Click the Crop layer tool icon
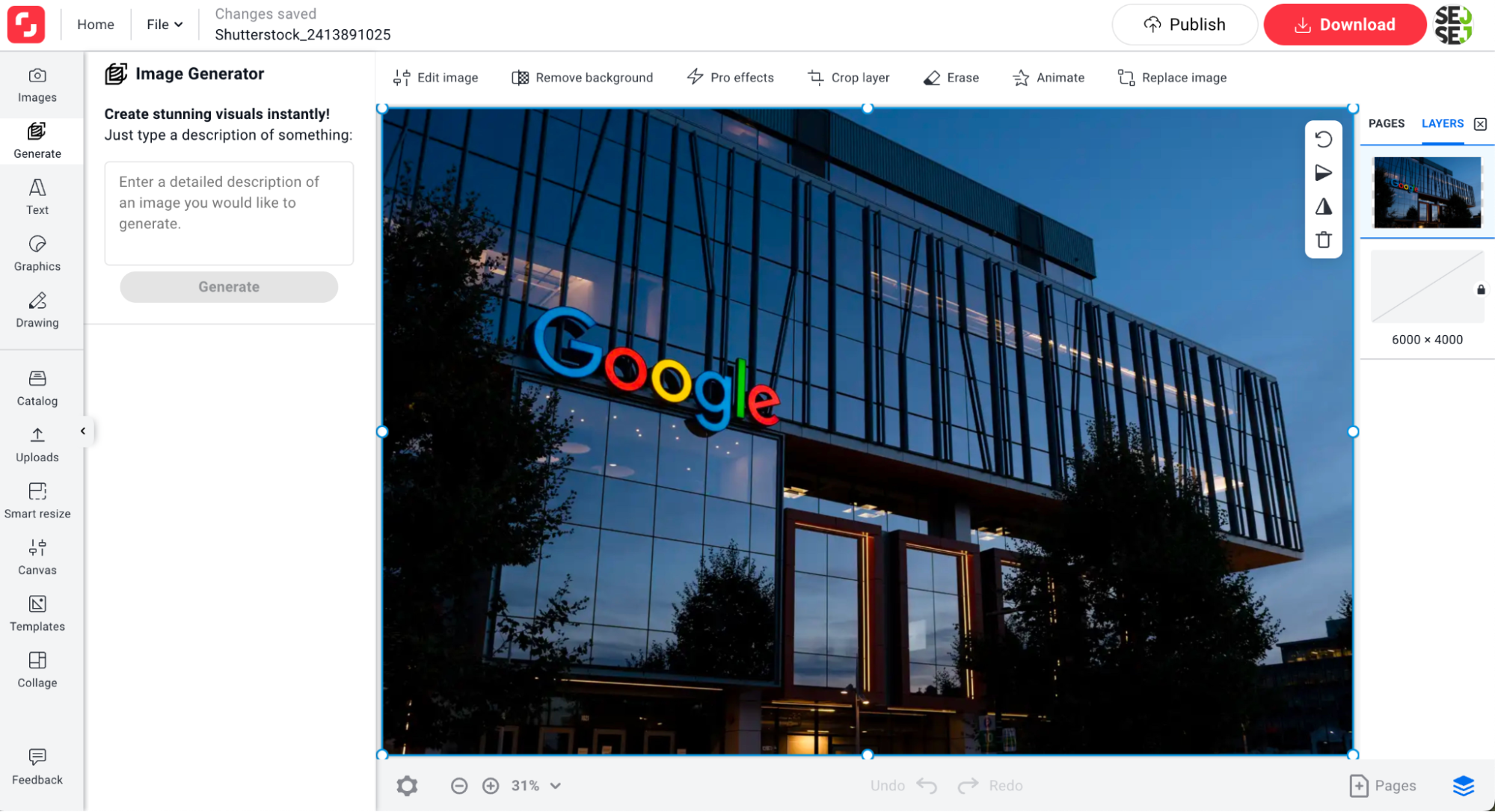This screenshot has width=1495, height=812. tap(815, 77)
